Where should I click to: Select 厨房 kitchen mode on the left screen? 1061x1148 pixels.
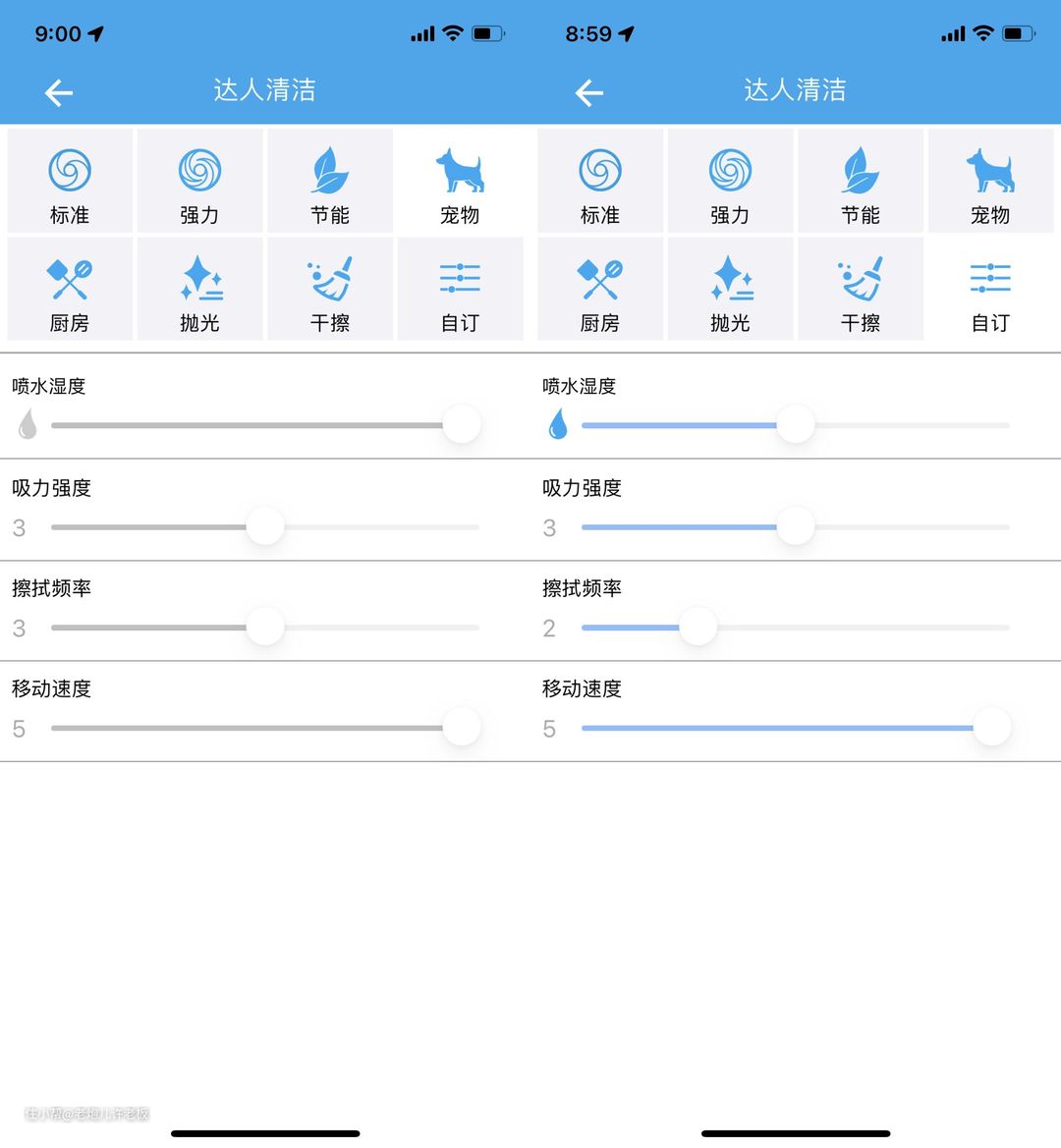click(70, 290)
